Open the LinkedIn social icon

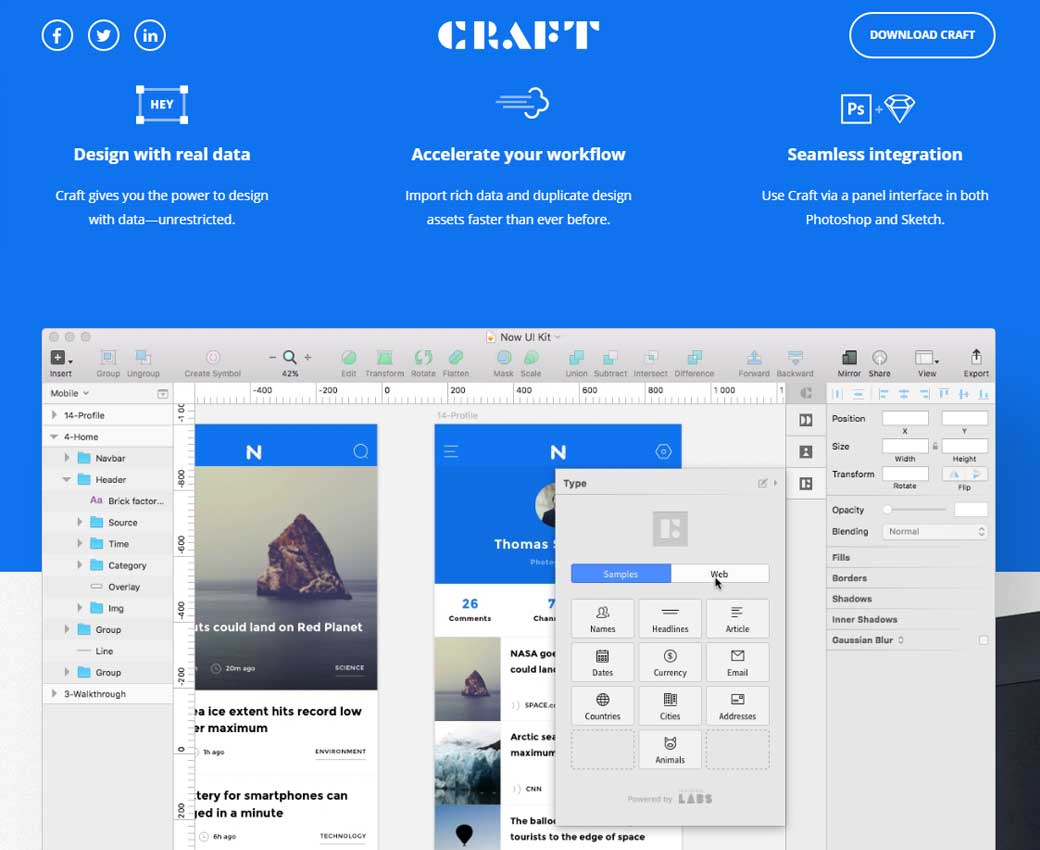[x=150, y=36]
